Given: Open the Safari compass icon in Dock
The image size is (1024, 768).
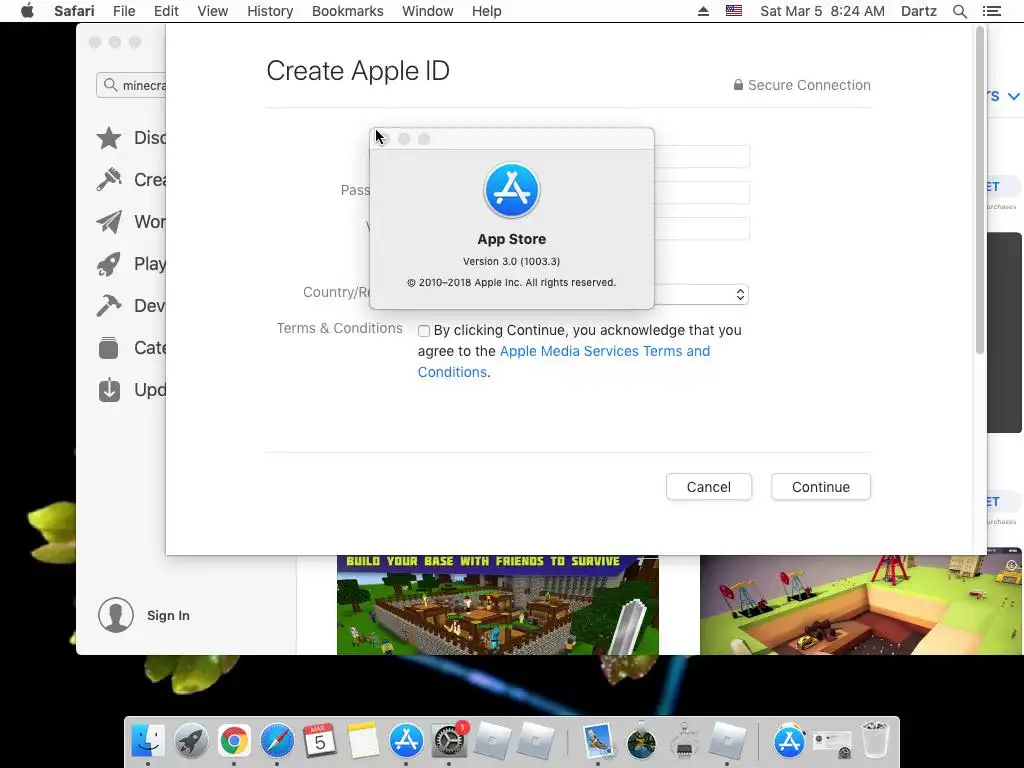Looking at the screenshot, I should click(x=277, y=741).
